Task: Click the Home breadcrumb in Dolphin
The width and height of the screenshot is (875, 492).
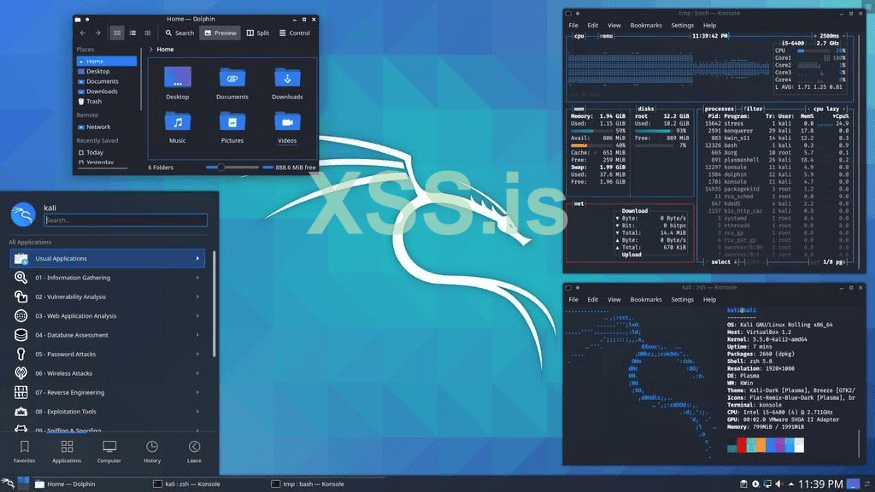Action: (x=165, y=50)
